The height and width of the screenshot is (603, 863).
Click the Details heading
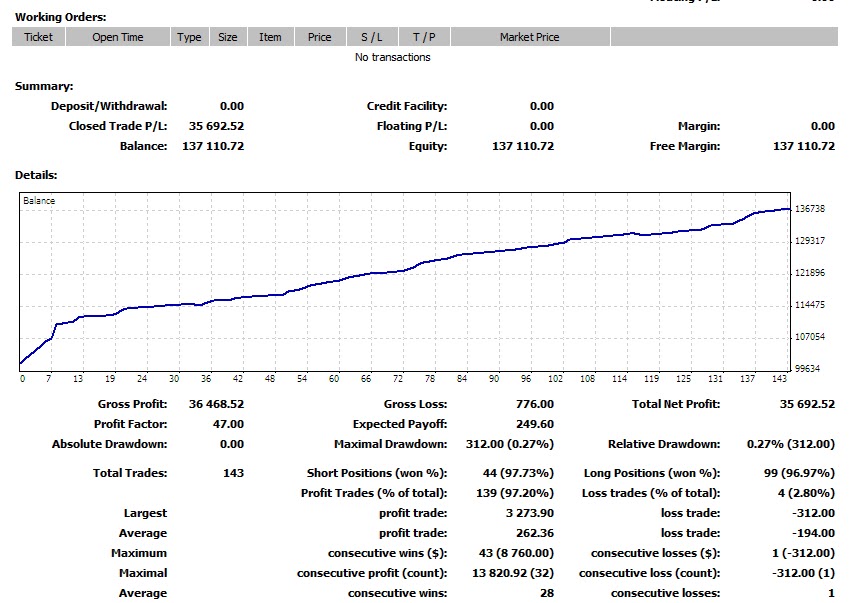(36, 176)
